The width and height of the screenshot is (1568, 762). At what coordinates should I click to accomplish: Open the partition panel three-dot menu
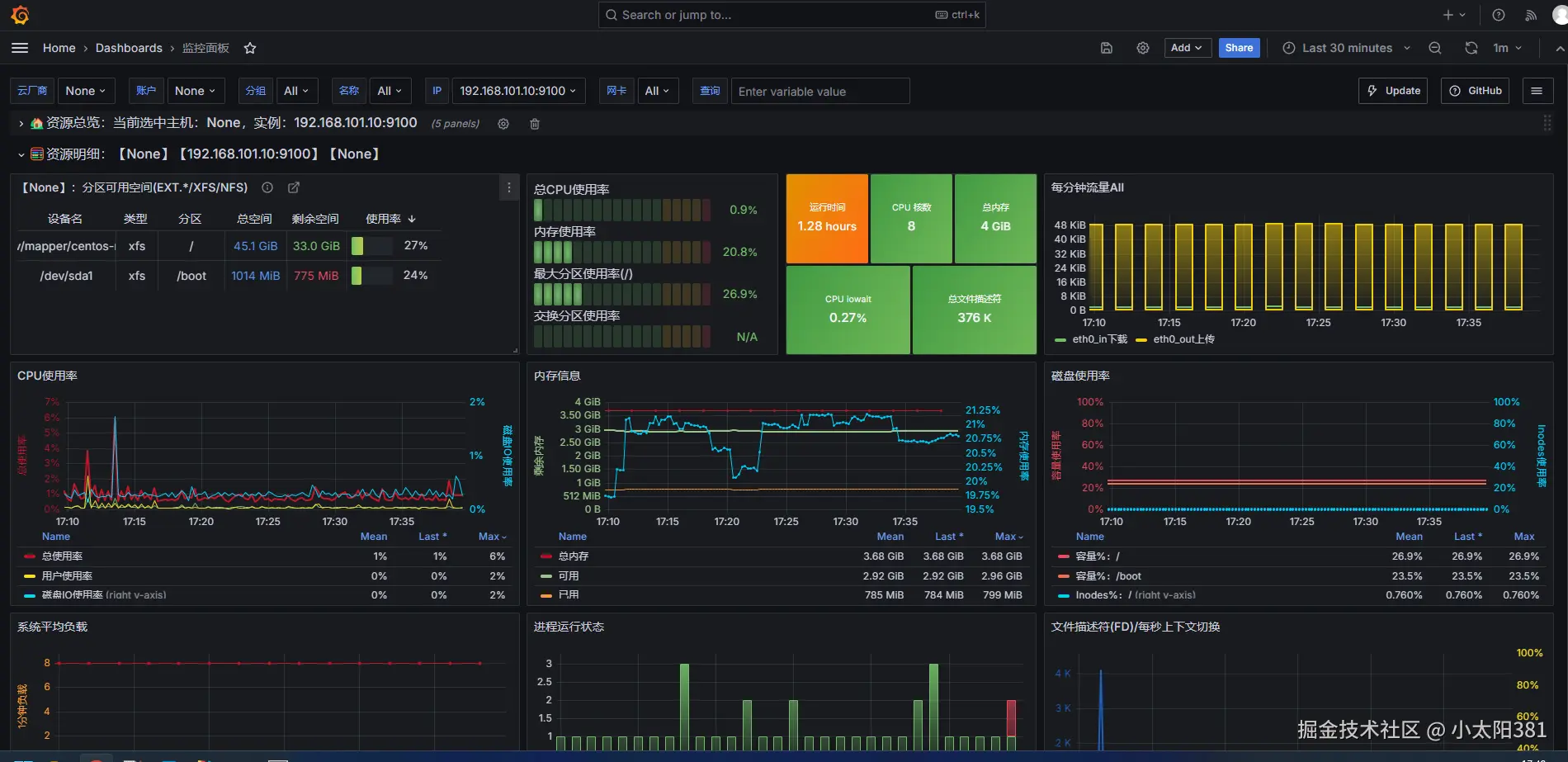click(x=509, y=188)
